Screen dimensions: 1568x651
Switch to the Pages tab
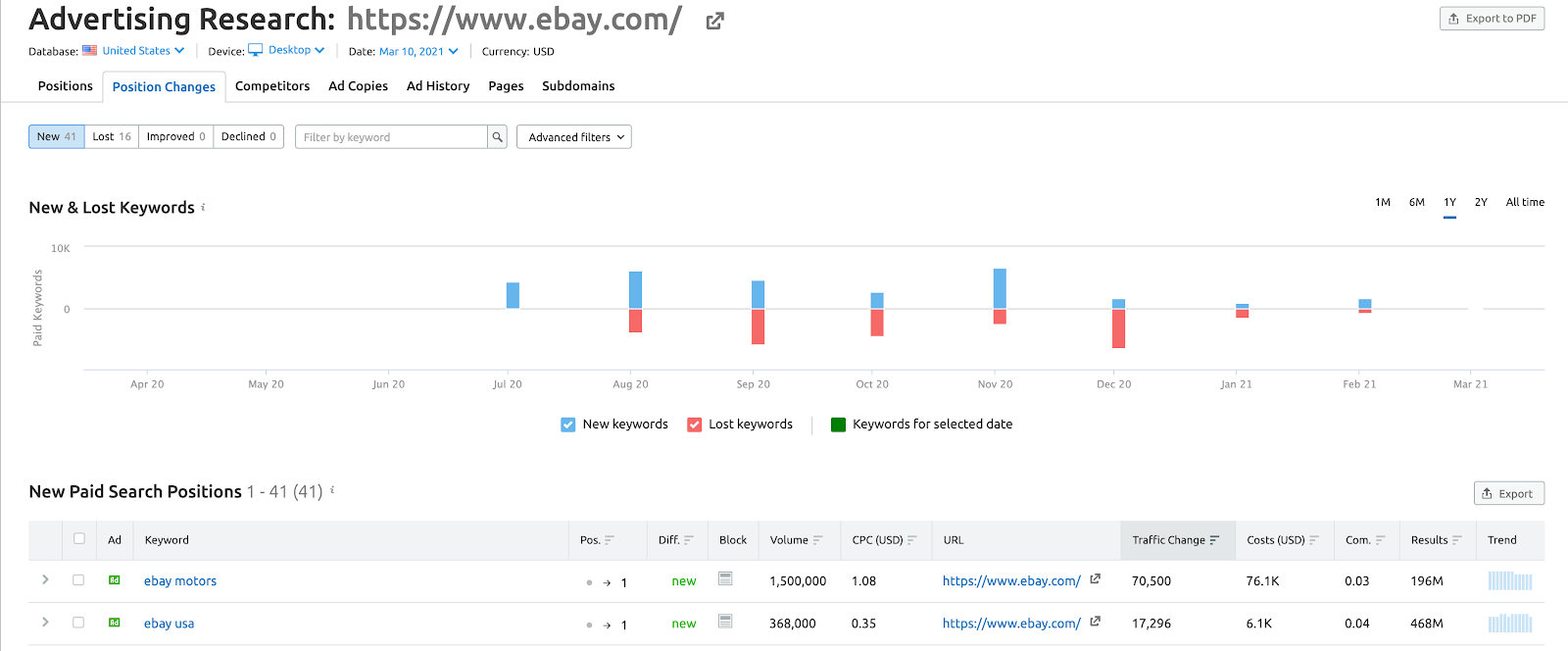pos(507,86)
